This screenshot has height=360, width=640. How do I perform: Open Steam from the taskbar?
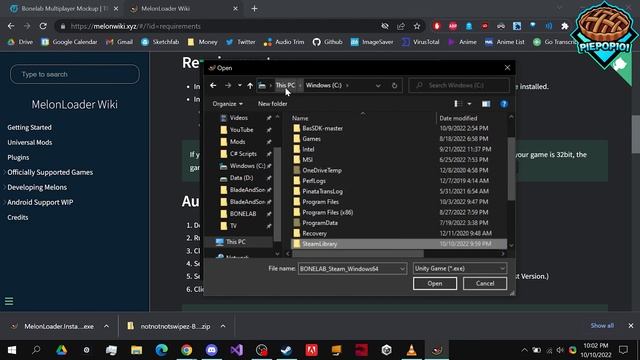[286, 350]
